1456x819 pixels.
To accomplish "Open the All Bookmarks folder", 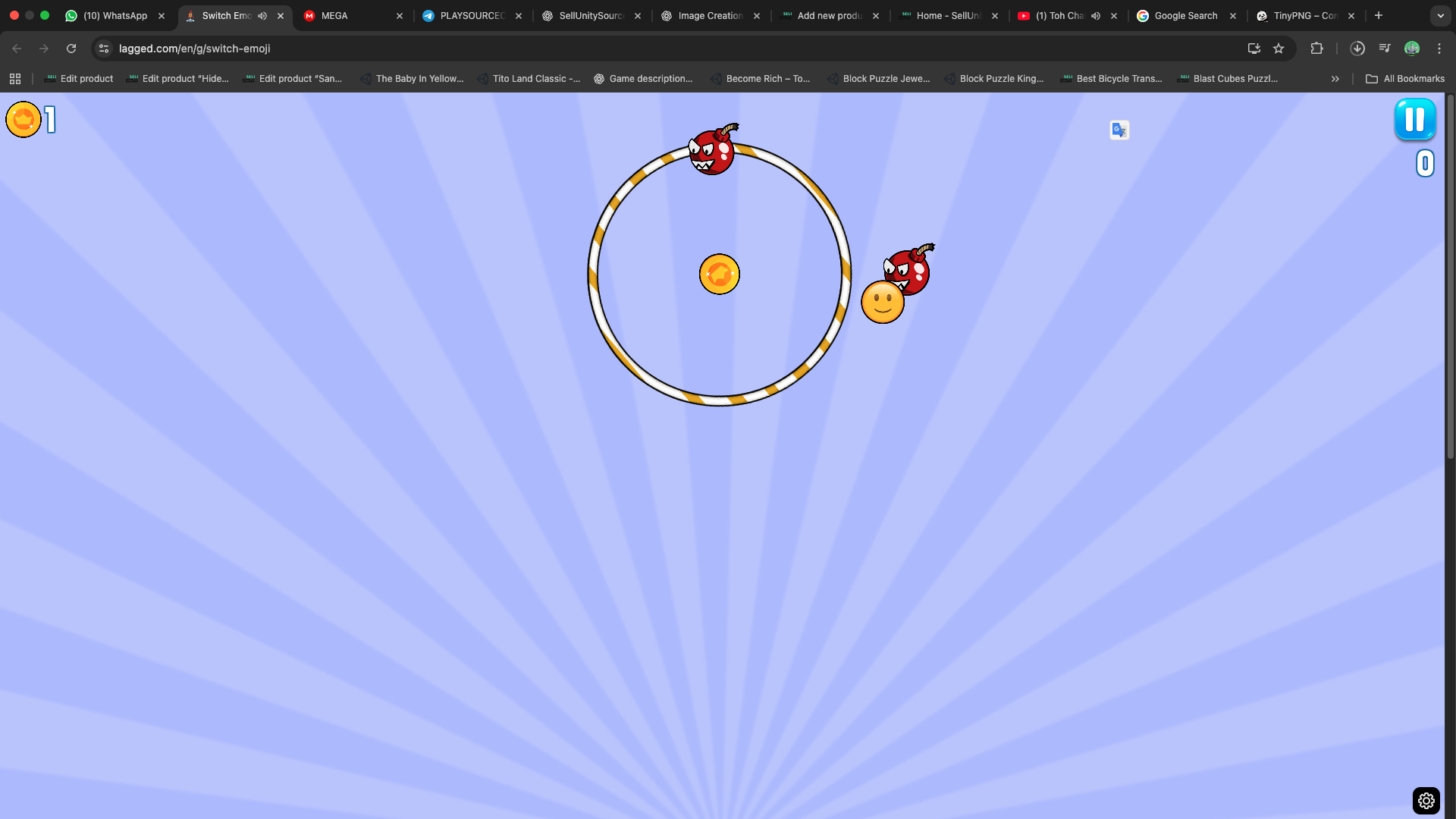I will tap(1405, 79).
